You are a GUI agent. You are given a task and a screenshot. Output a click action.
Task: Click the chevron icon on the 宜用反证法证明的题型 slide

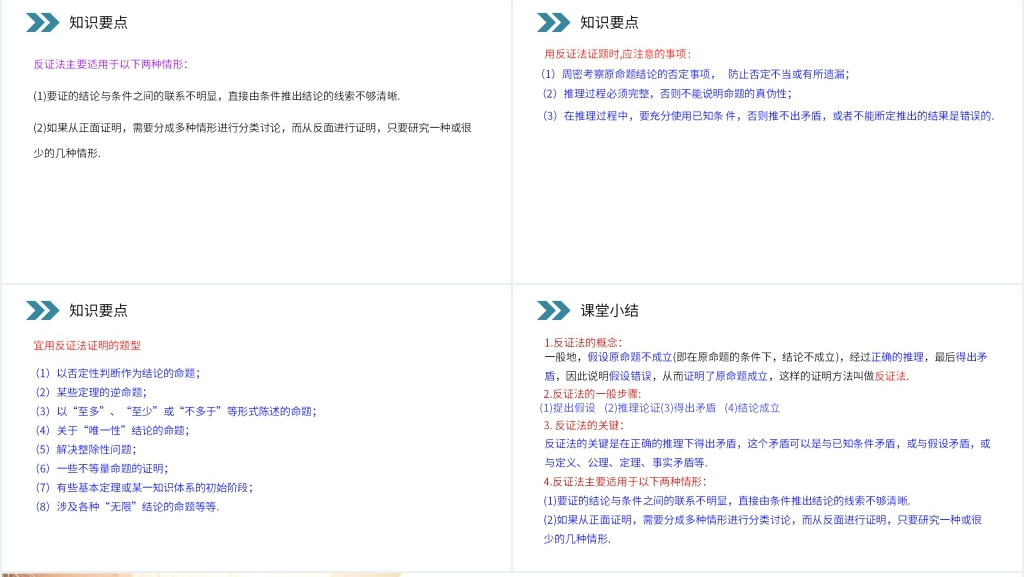coord(42,310)
